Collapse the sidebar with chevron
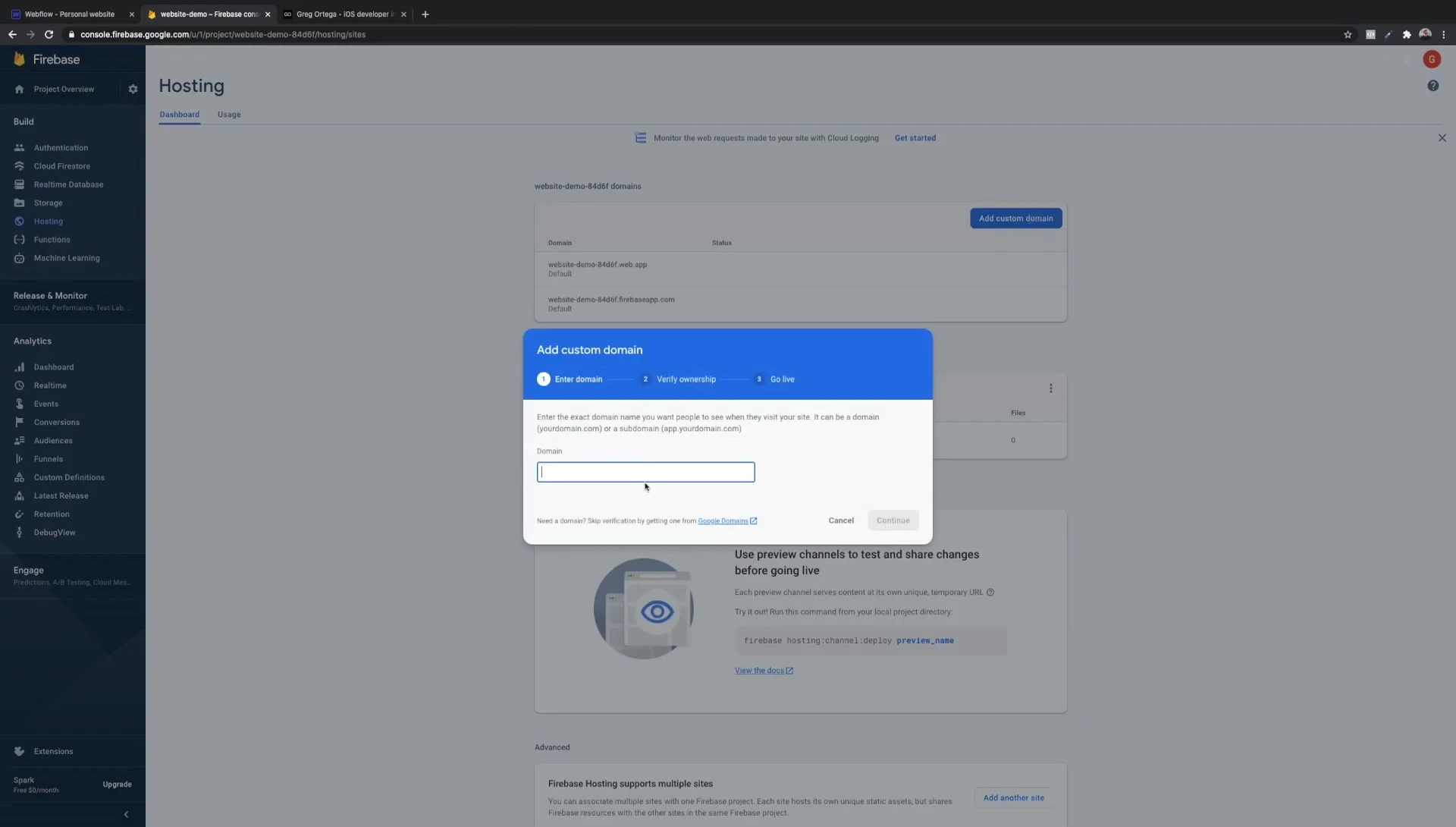The height and width of the screenshot is (827, 1456). 126,814
